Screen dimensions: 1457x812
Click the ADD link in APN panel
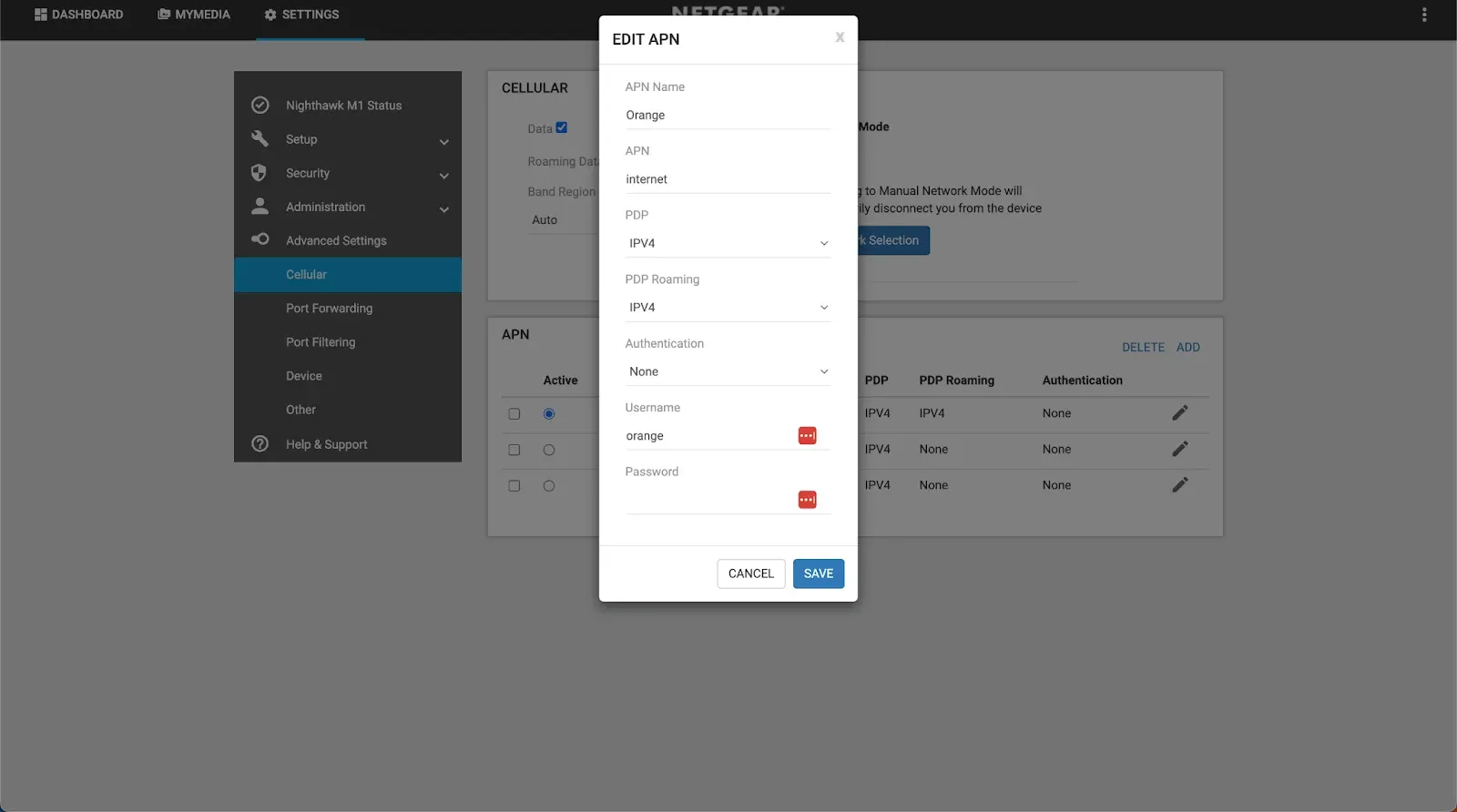pos(1187,347)
